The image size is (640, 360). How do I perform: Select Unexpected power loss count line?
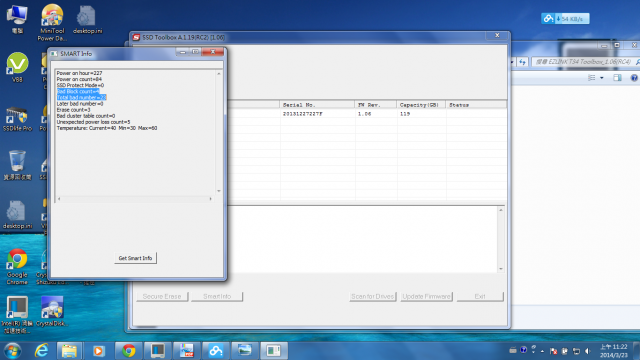tap(93, 122)
